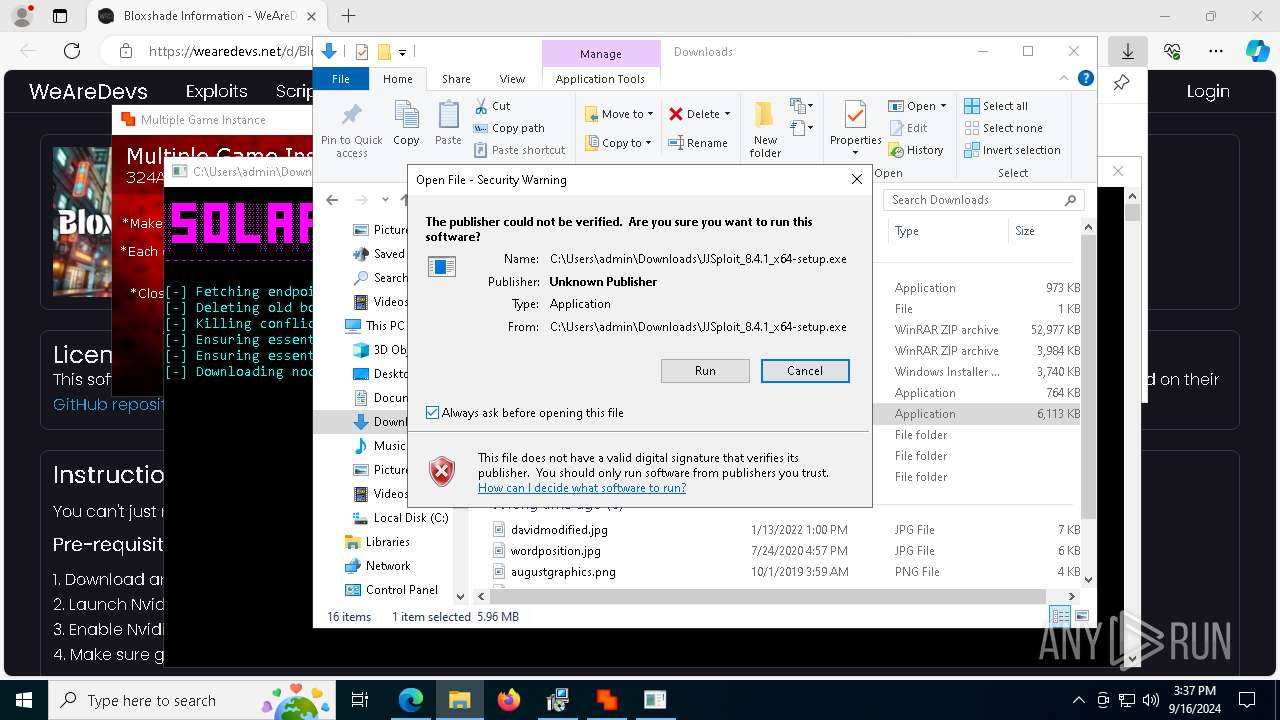
Task: Click Select none in the ribbon
Action: (x=1003, y=128)
